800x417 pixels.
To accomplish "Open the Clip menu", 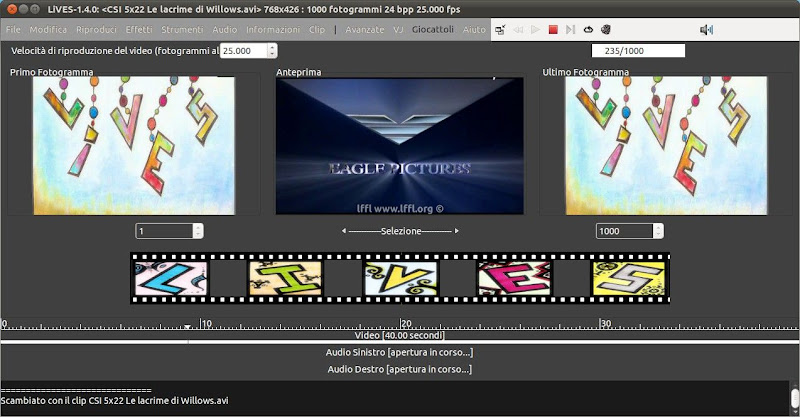I will click(x=317, y=30).
